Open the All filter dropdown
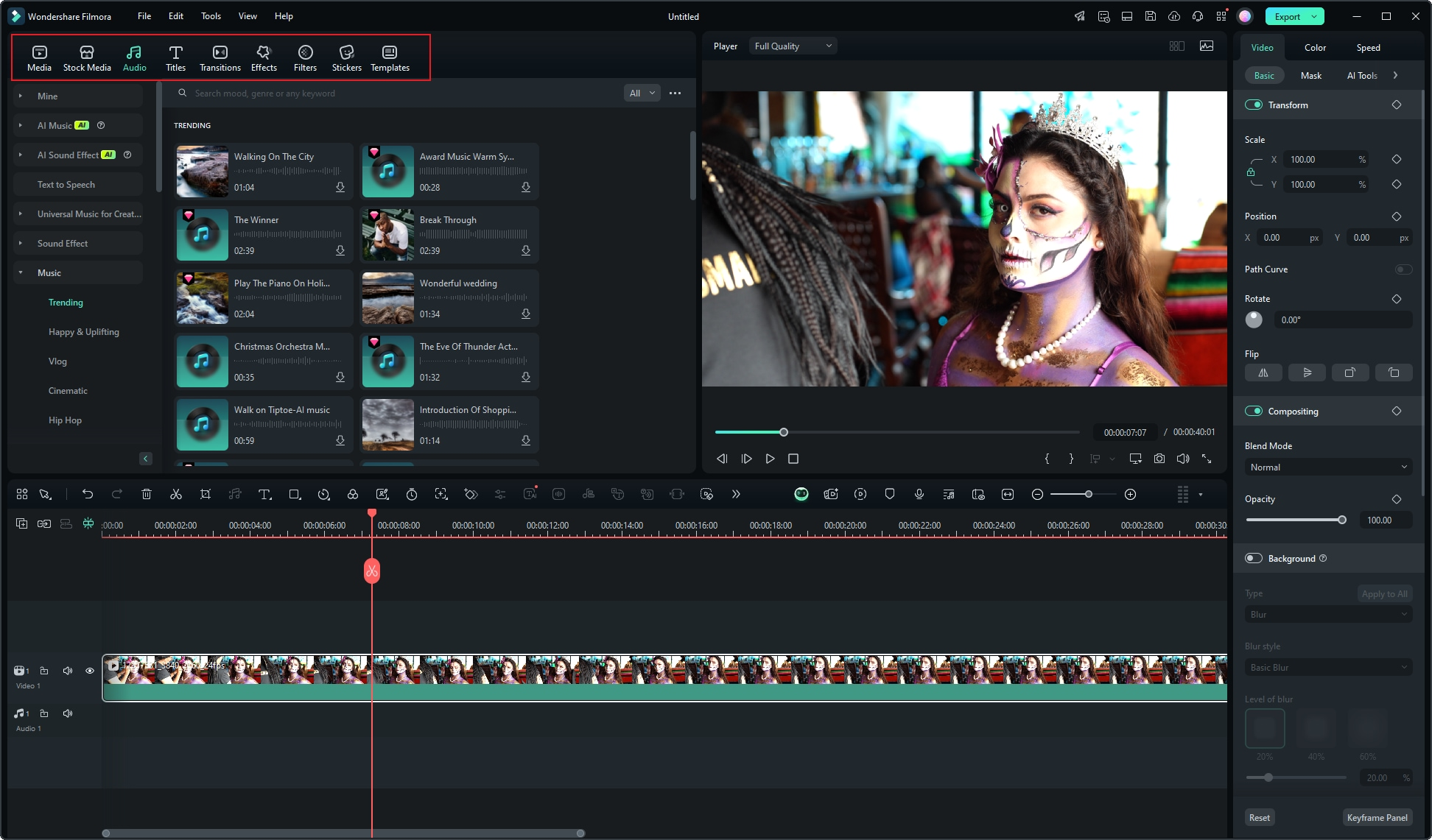The height and width of the screenshot is (840, 1432). [x=642, y=93]
